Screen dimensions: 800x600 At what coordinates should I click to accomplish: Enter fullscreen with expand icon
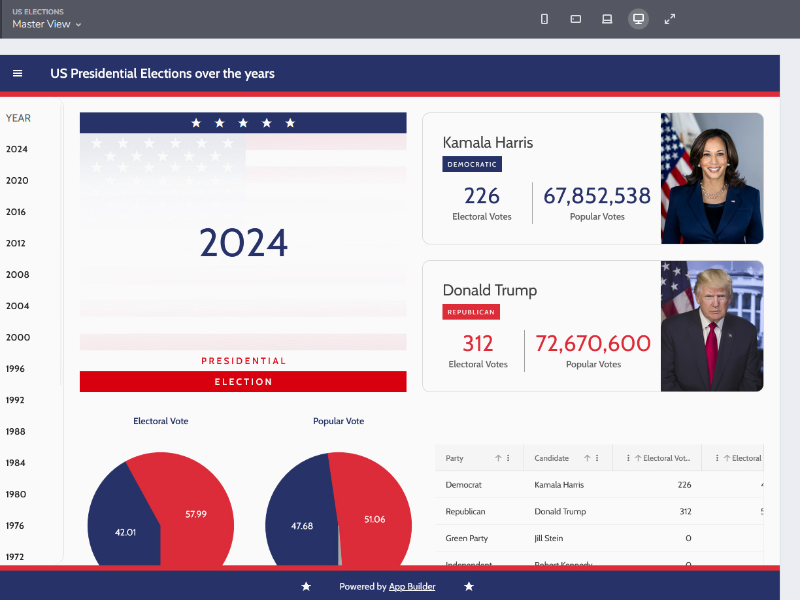click(670, 19)
